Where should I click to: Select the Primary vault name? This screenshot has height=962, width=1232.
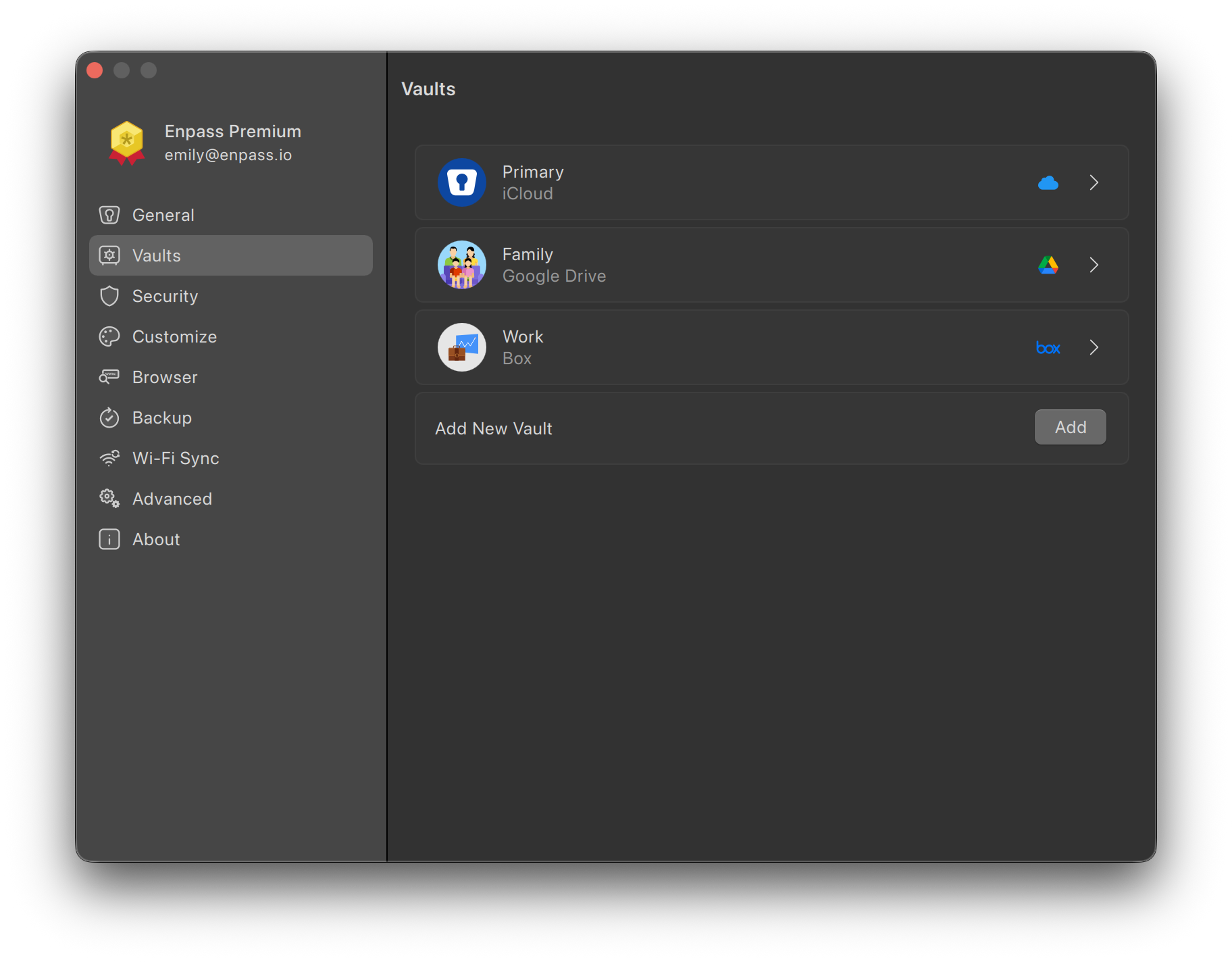pos(533,172)
